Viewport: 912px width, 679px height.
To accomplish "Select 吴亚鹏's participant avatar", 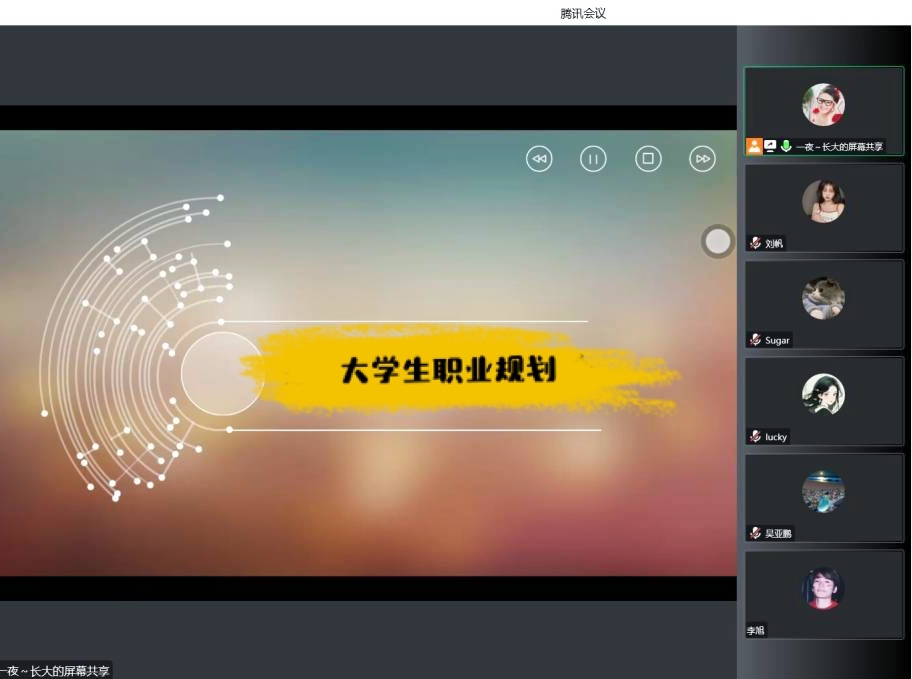I will click(823, 492).
